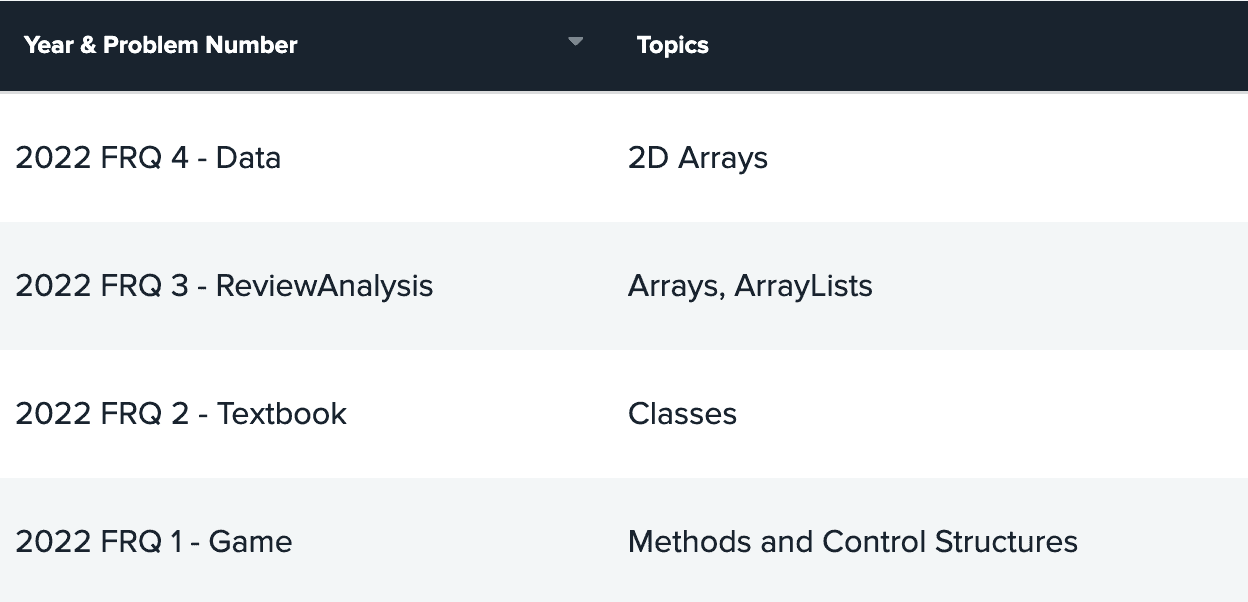Open the 2022 FRQ 1 - Game problem
This screenshot has width=1248, height=602.
click(154, 542)
